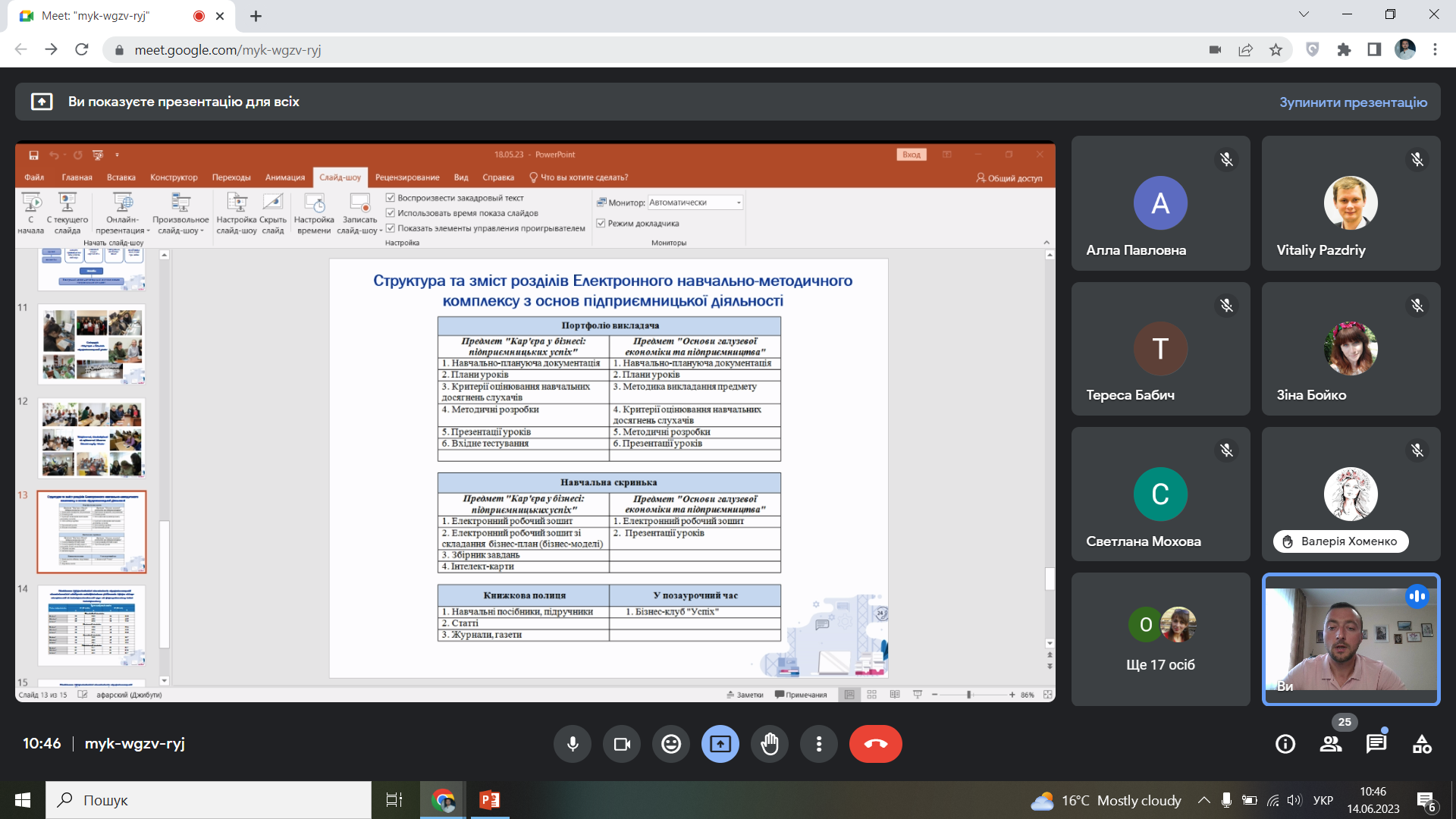1456x819 pixels.
Task: Show the participants list in Meet
Action: pos(1331,744)
